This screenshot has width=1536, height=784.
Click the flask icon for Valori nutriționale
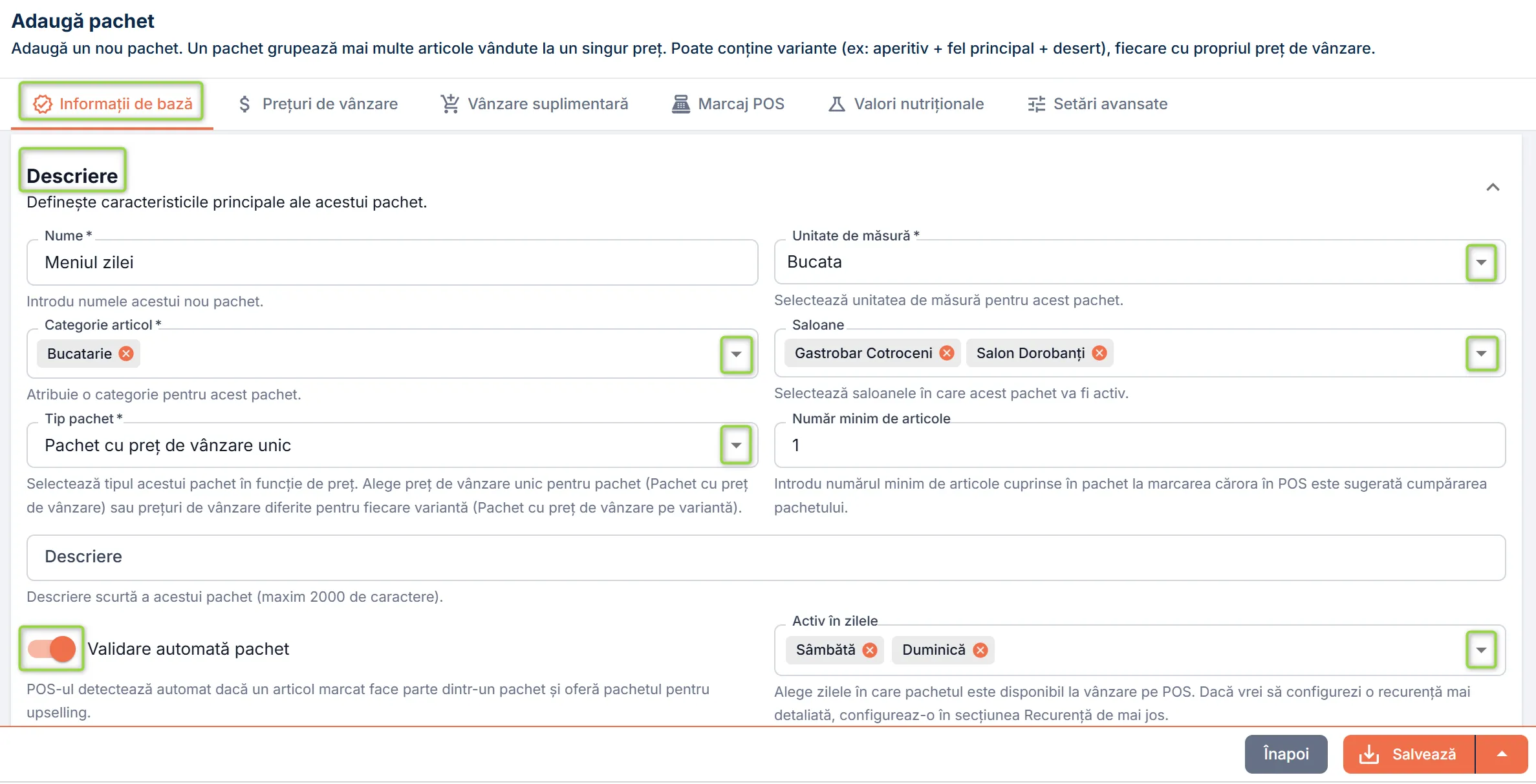[x=837, y=104]
